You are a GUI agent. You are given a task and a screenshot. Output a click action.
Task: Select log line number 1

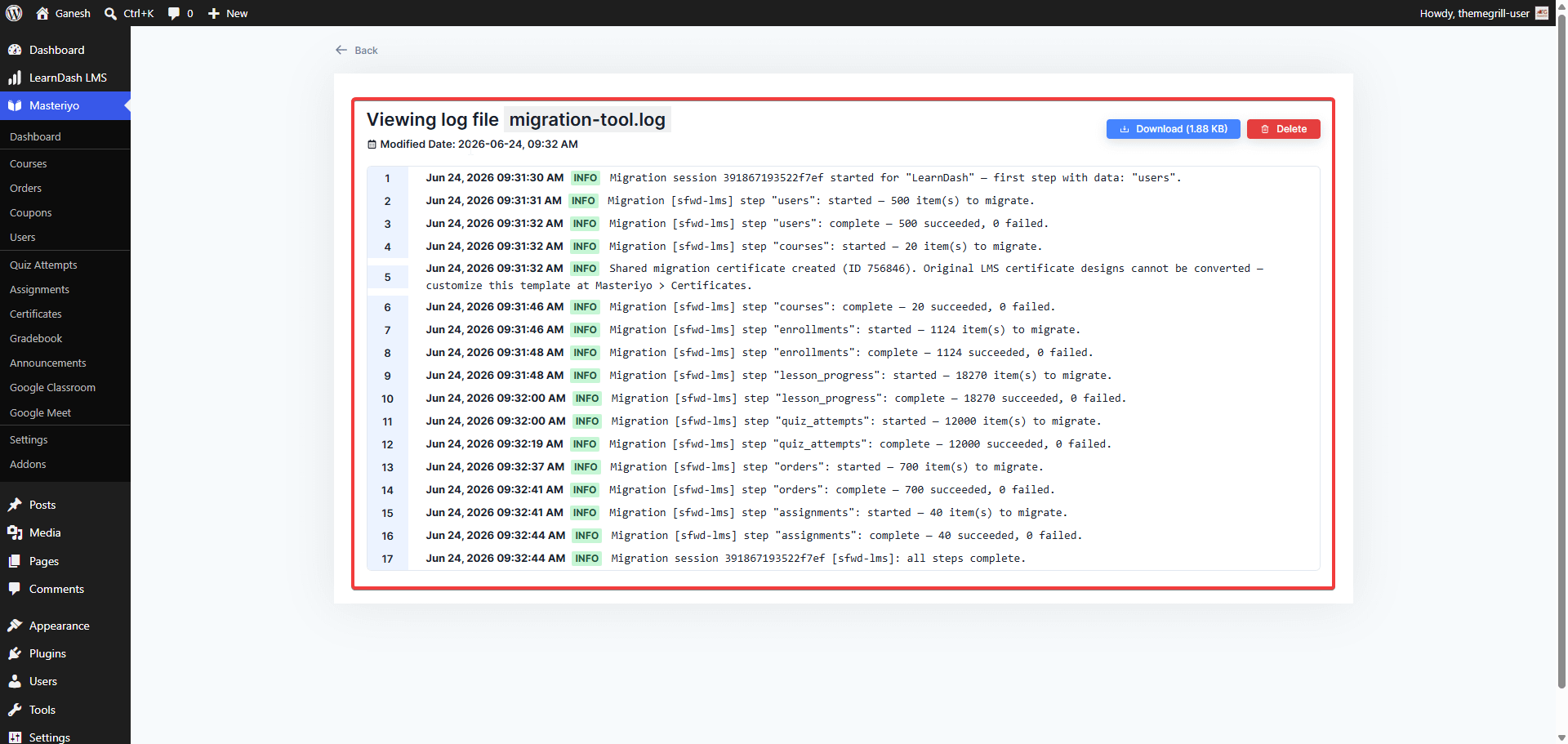387,178
